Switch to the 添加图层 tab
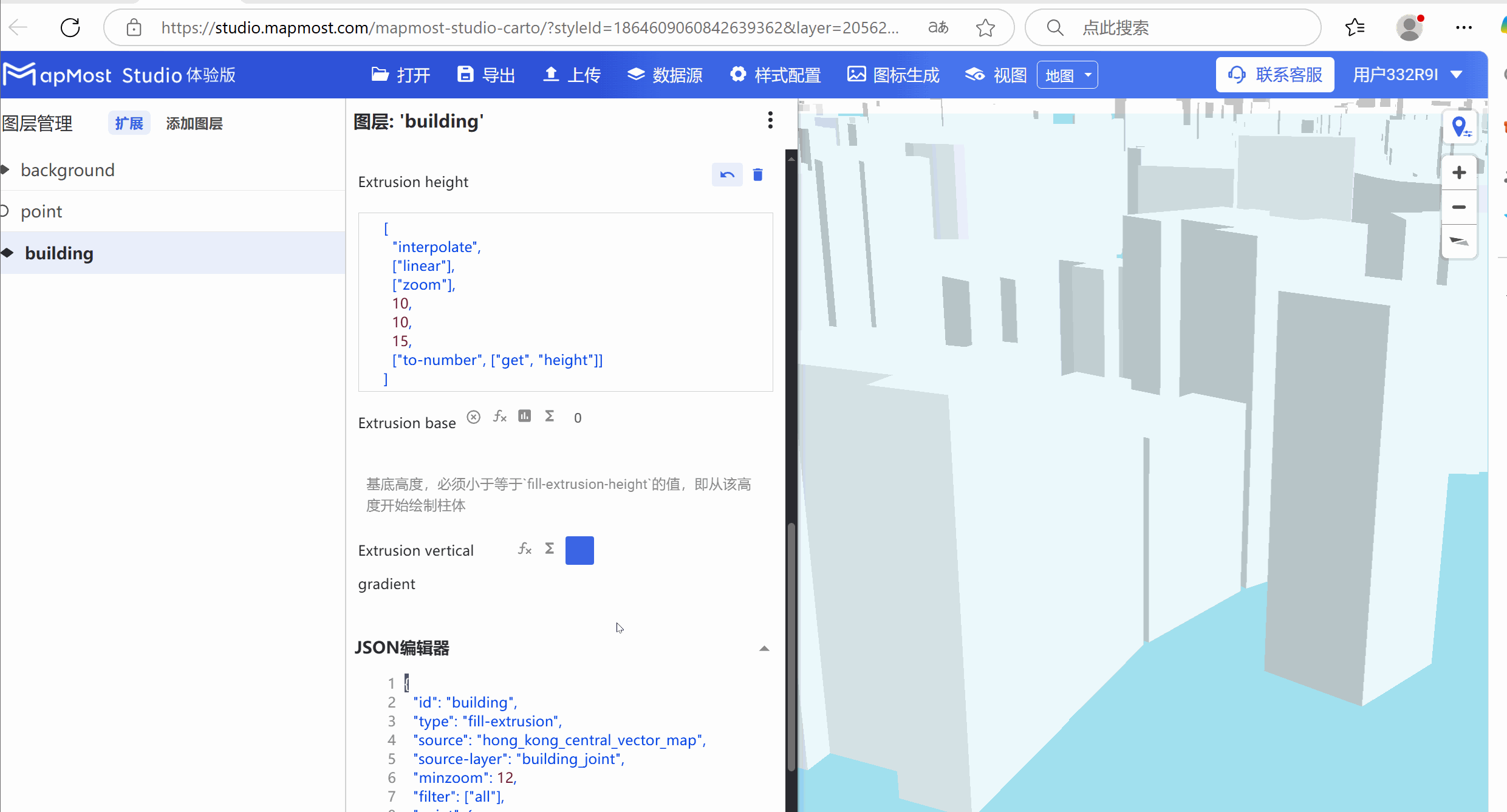 coord(194,123)
